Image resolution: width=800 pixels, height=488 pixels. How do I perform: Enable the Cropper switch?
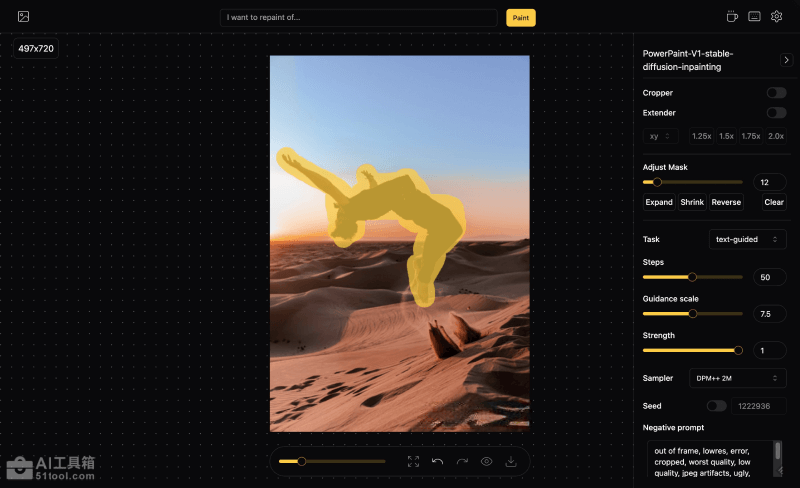point(776,93)
